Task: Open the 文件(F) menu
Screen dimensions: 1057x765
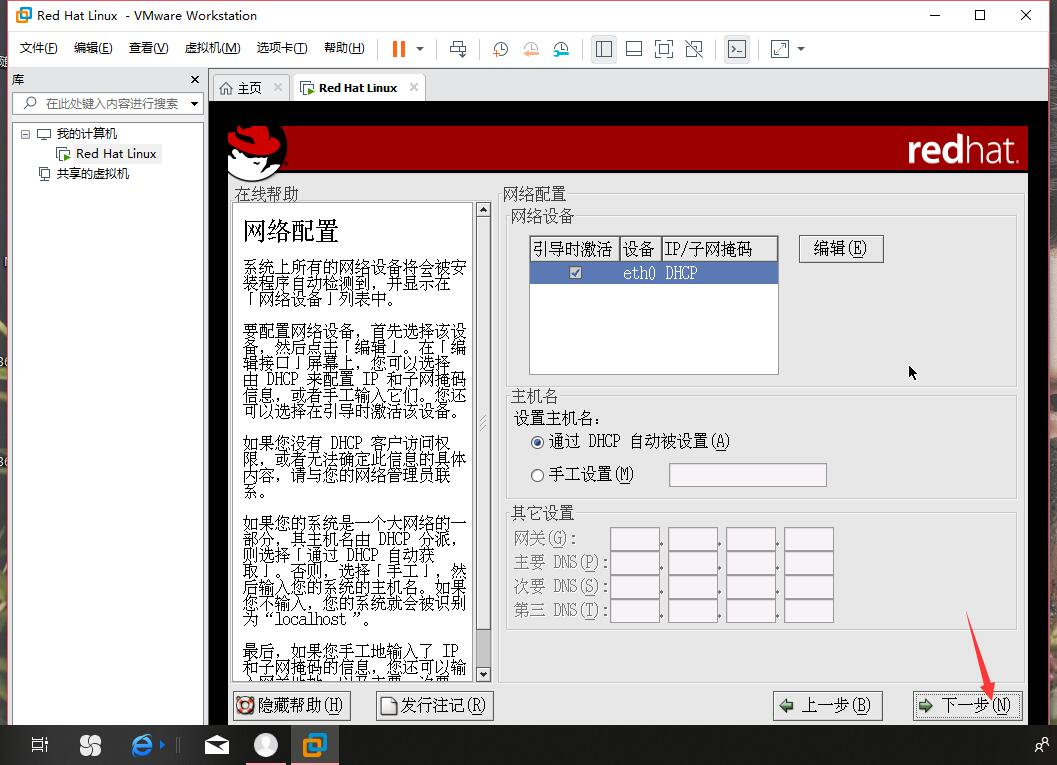Action: pos(38,48)
